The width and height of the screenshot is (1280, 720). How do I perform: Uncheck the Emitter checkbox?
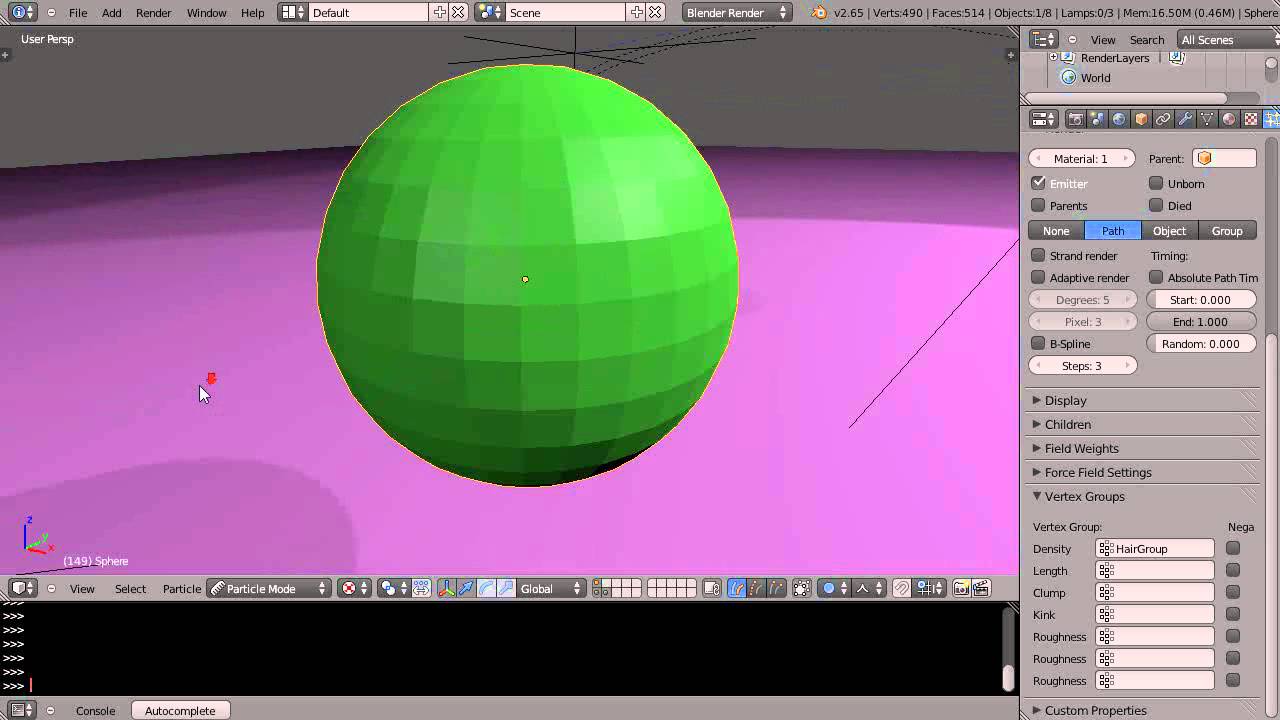pos(1038,183)
